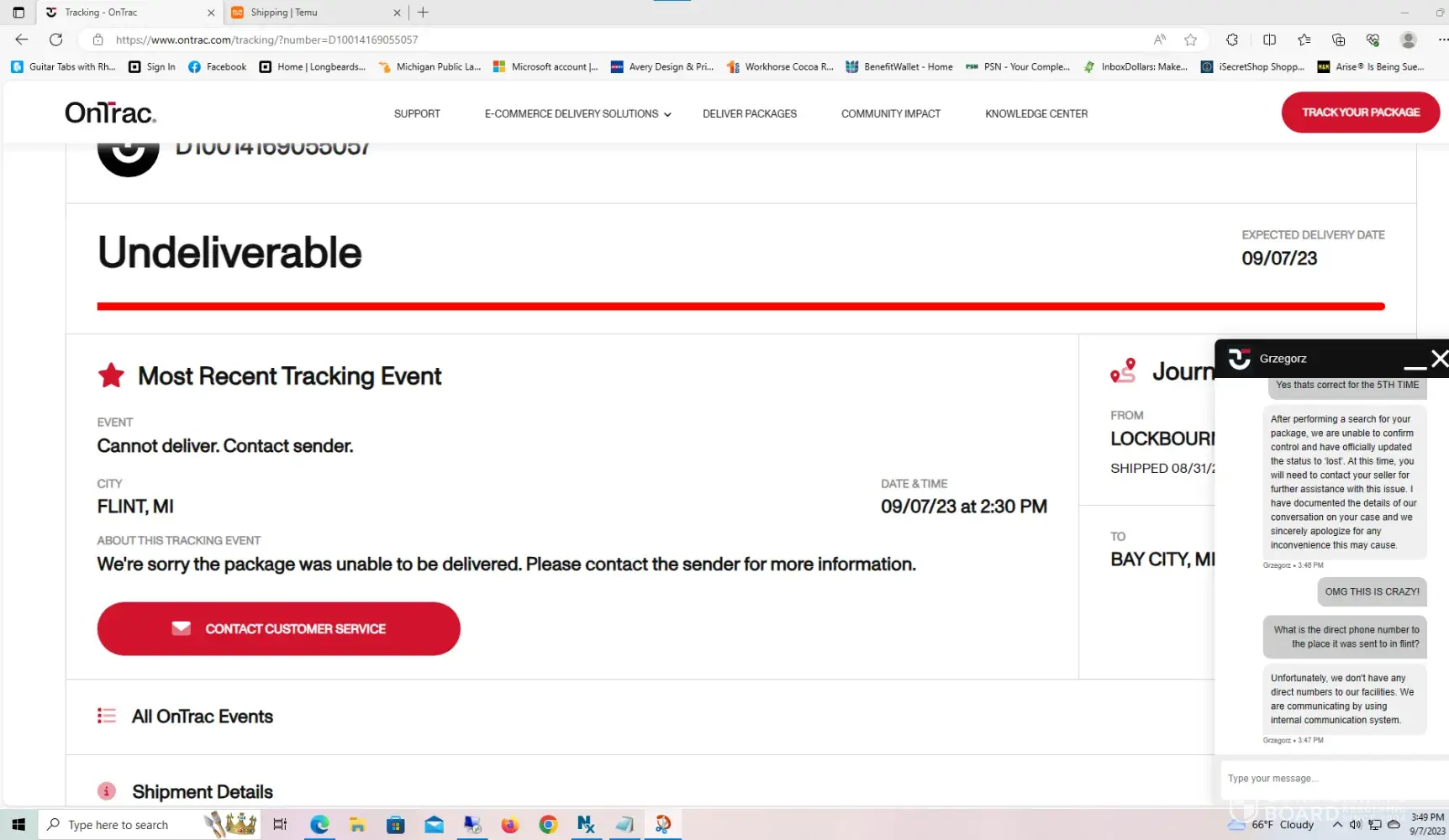Open iSecretShop bookmark

pos(1252,66)
